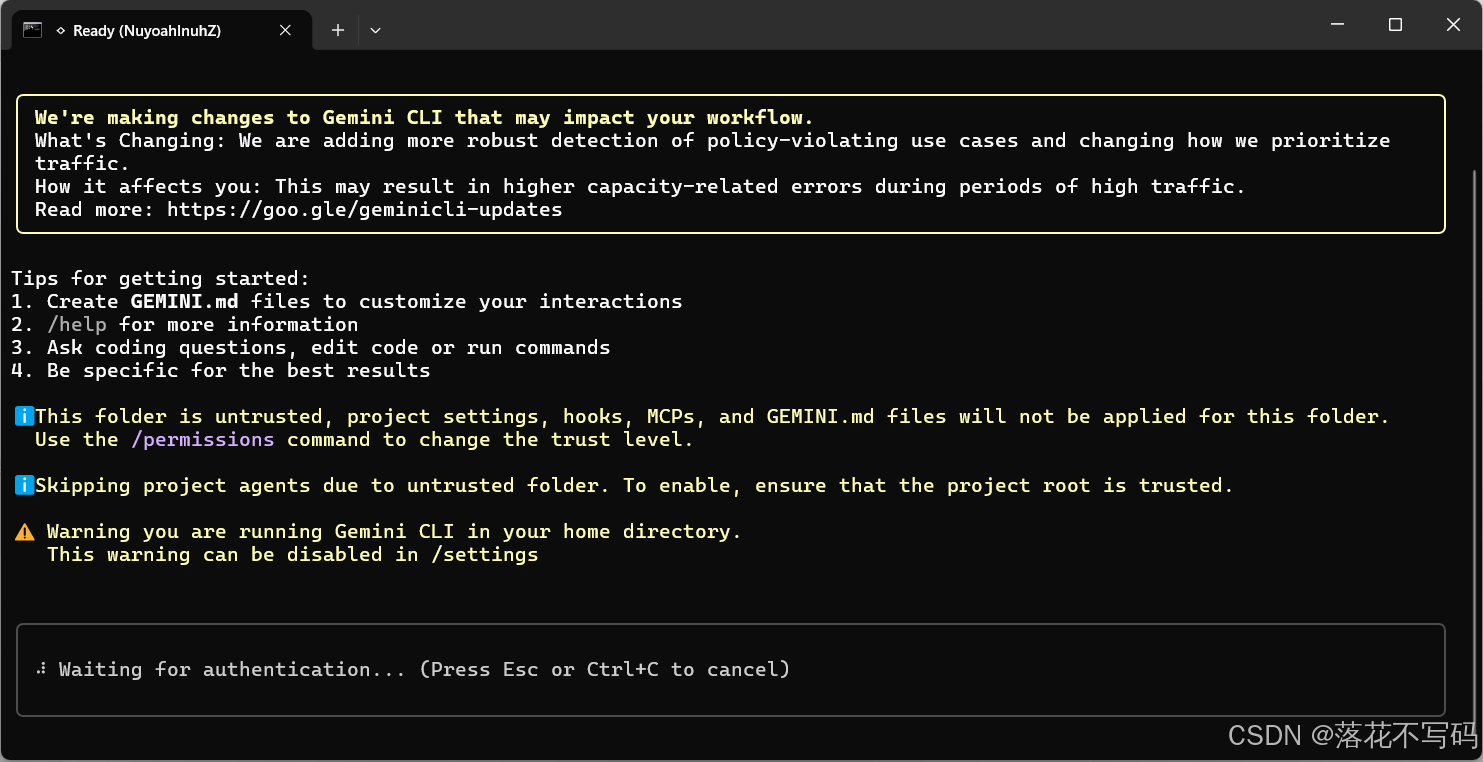The width and height of the screenshot is (1483, 762).
Task: Open the goo.gle/geminicli-updates link
Action: coord(364,209)
